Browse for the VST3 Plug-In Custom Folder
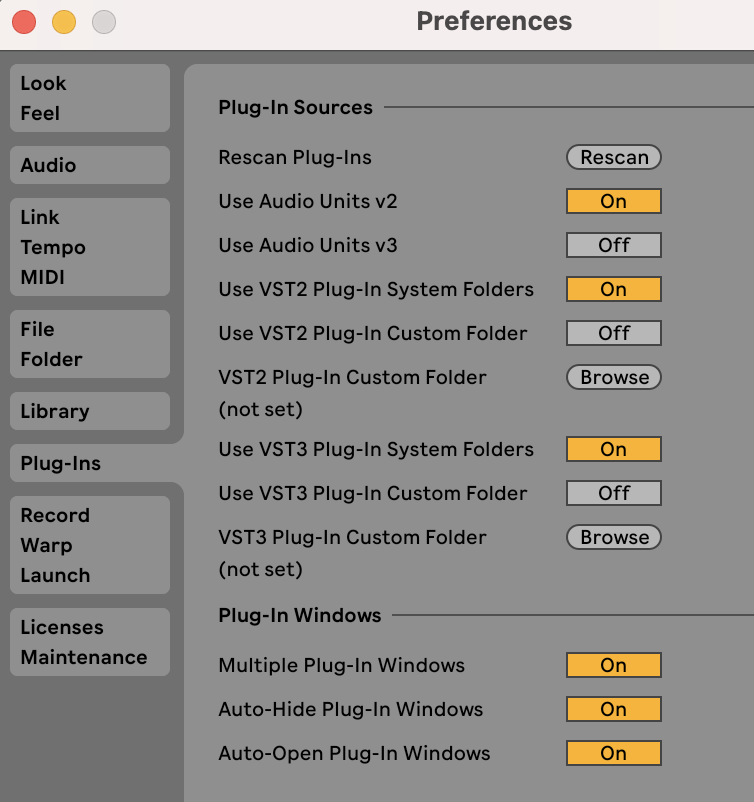Viewport: 754px width, 802px height. [614, 537]
